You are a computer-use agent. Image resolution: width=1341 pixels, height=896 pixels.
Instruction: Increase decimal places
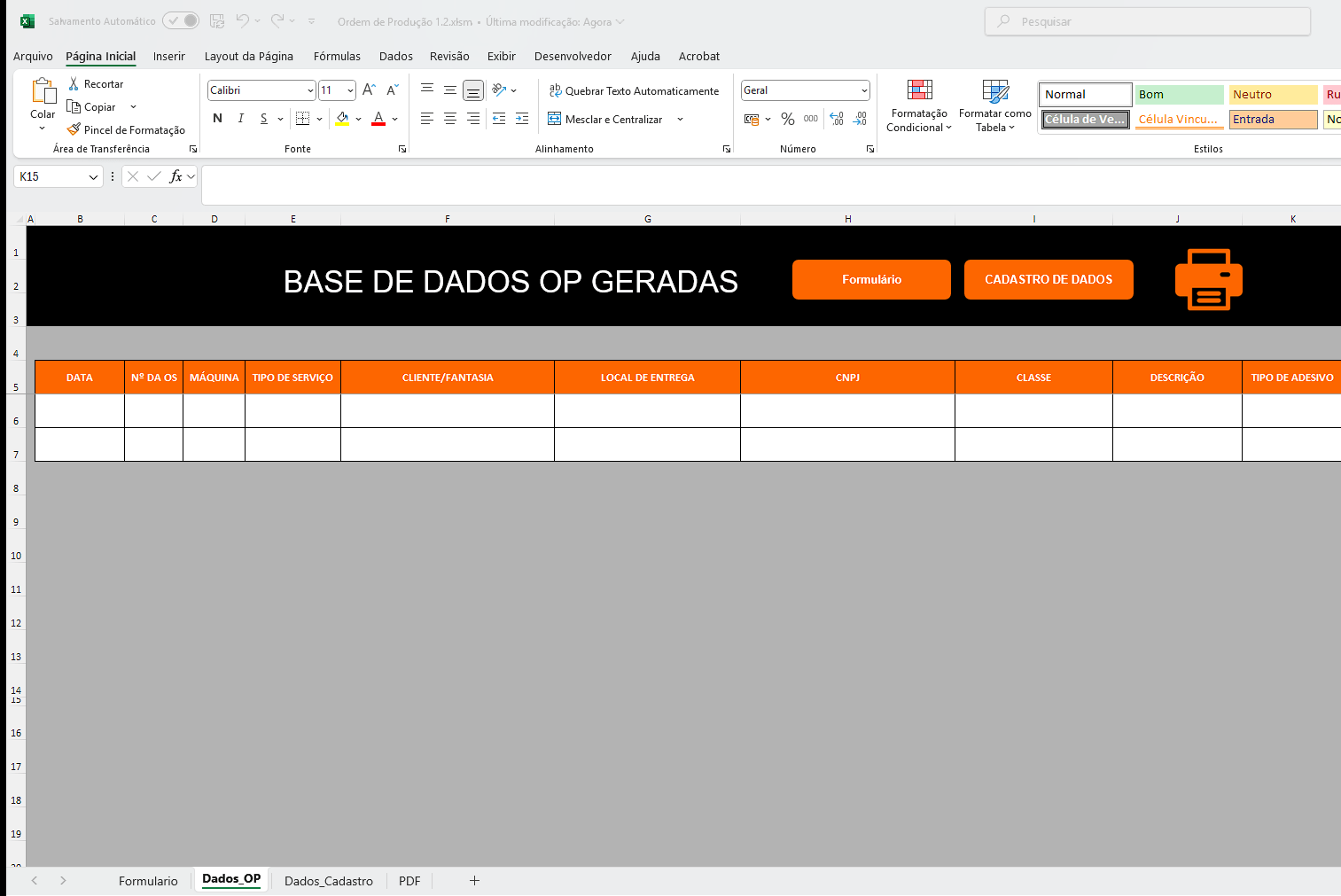click(x=837, y=119)
